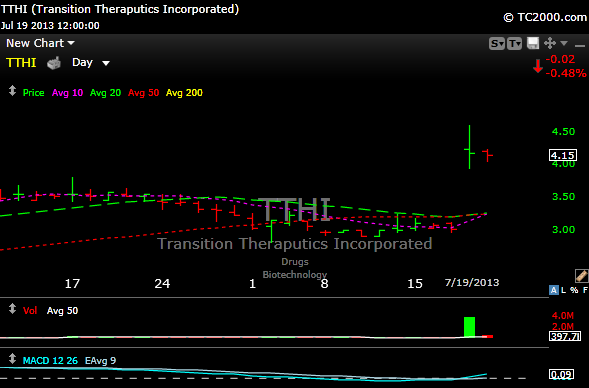Select the Avg 20 legend label

(x=105, y=93)
